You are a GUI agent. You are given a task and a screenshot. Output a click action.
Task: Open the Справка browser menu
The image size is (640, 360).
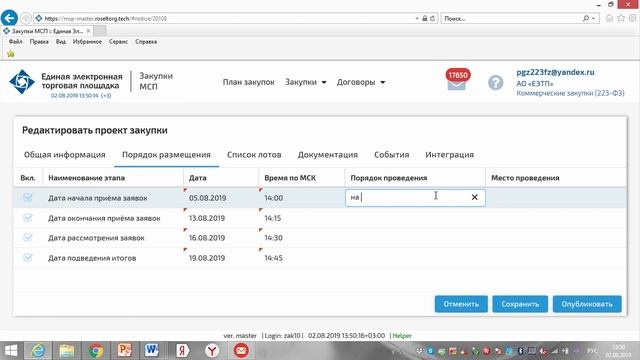coord(146,42)
